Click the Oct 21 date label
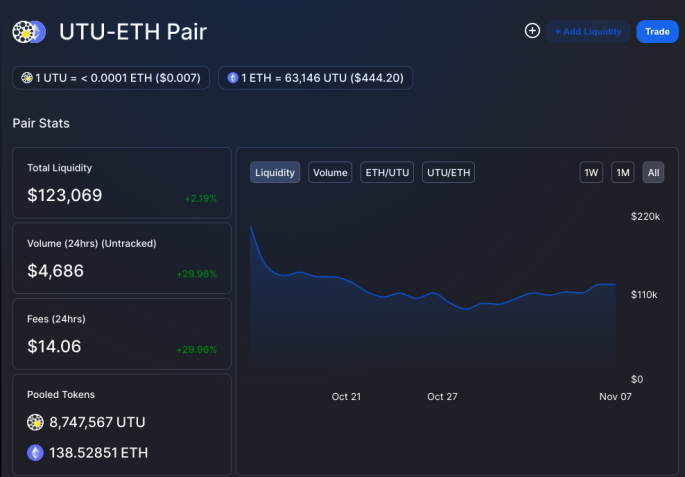This screenshot has height=477, width=685. (346, 397)
